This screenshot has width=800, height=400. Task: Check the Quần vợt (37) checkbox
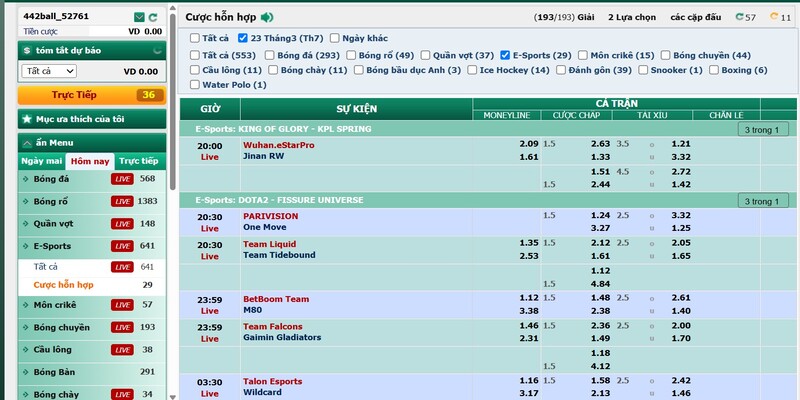tap(426, 56)
